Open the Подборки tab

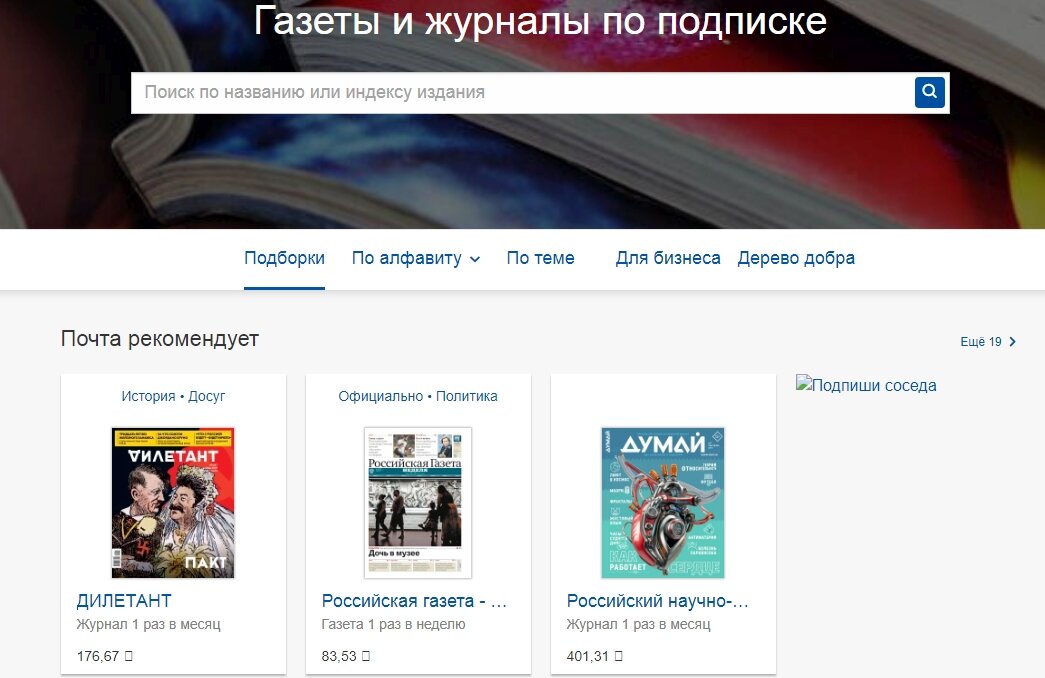pyautogui.click(x=285, y=258)
